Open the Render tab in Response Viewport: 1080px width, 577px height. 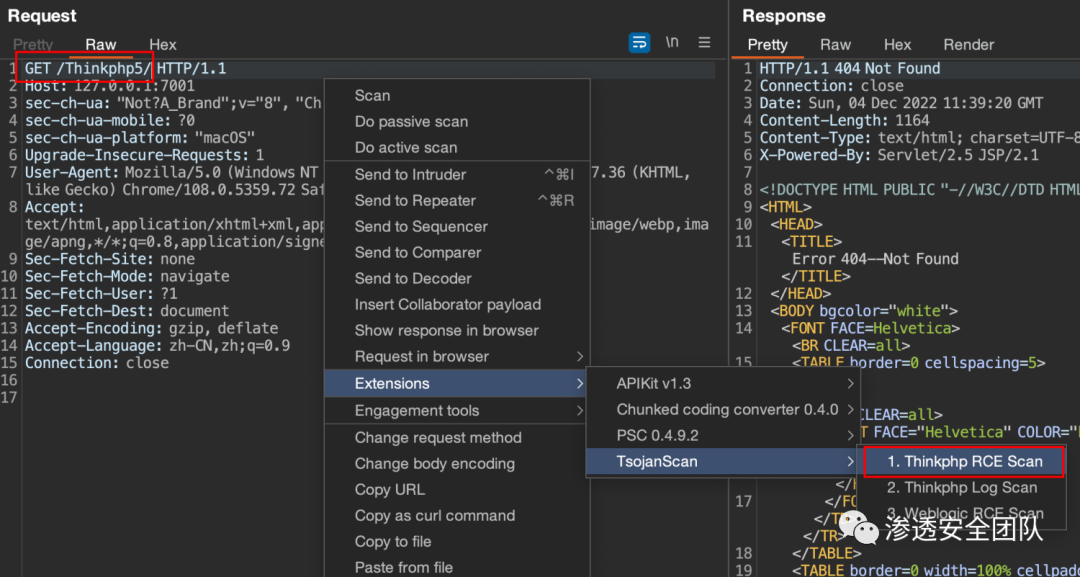(x=968, y=45)
